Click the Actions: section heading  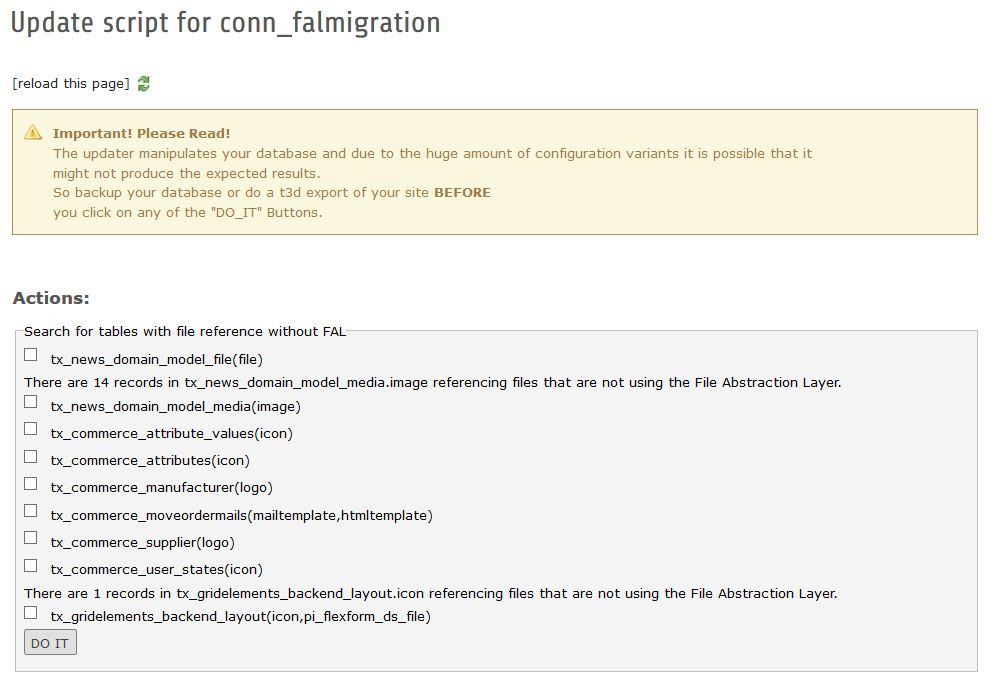51,298
